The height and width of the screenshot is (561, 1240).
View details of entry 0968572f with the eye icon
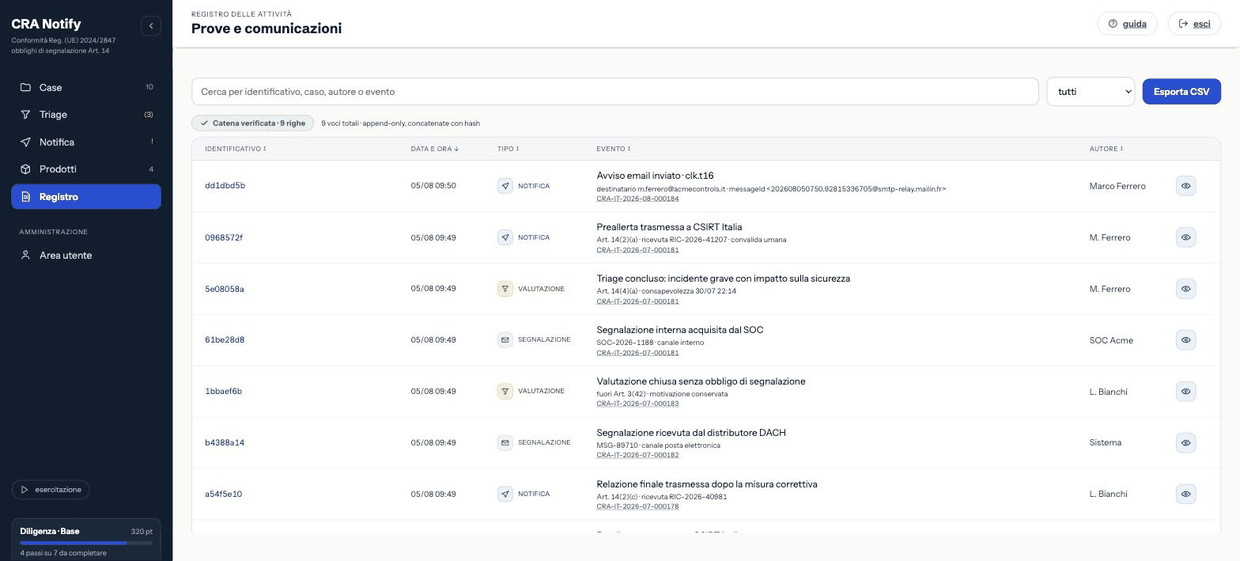[x=1186, y=237]
